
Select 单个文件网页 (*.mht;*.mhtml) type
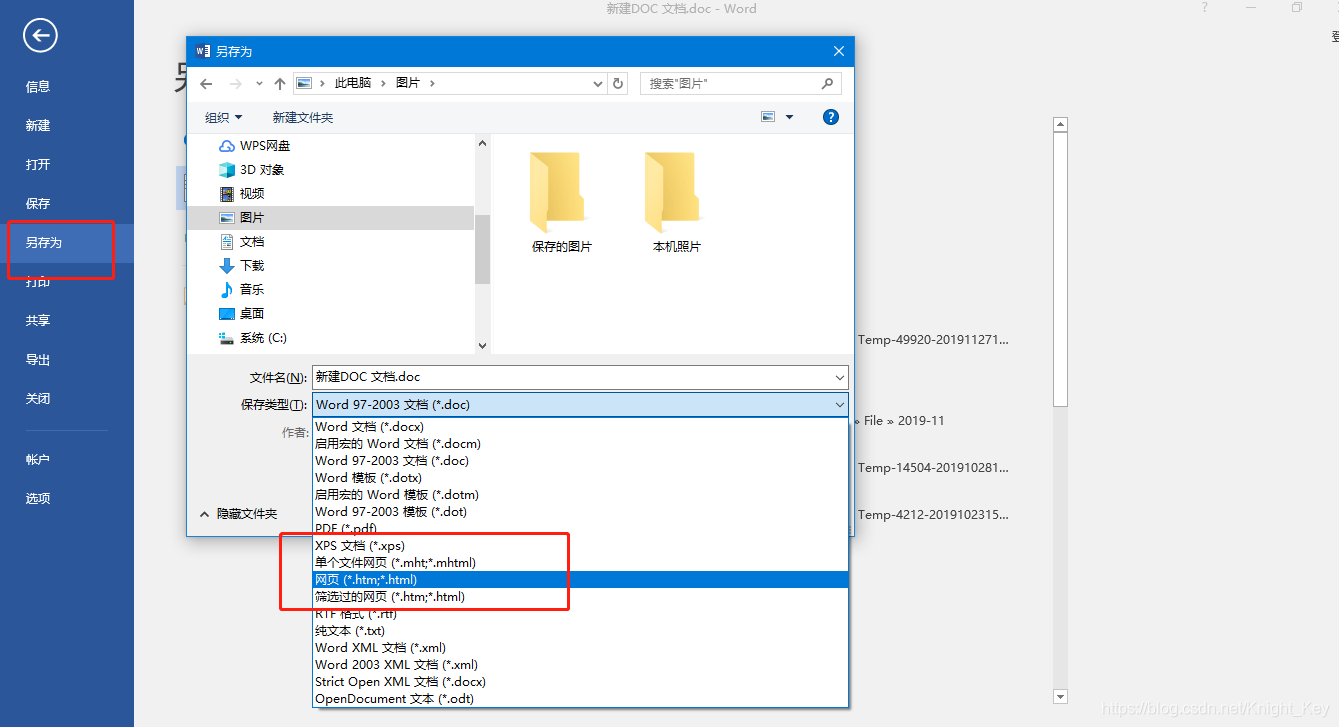pos(580,563)
